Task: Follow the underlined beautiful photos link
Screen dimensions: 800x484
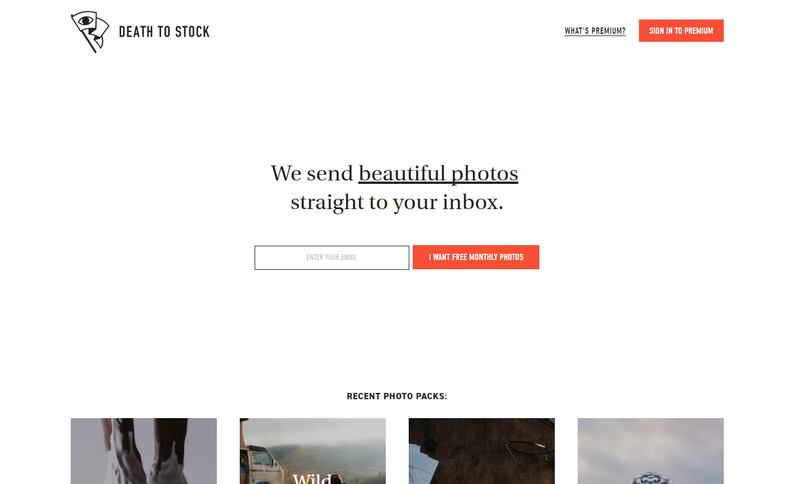Action: 438,173
